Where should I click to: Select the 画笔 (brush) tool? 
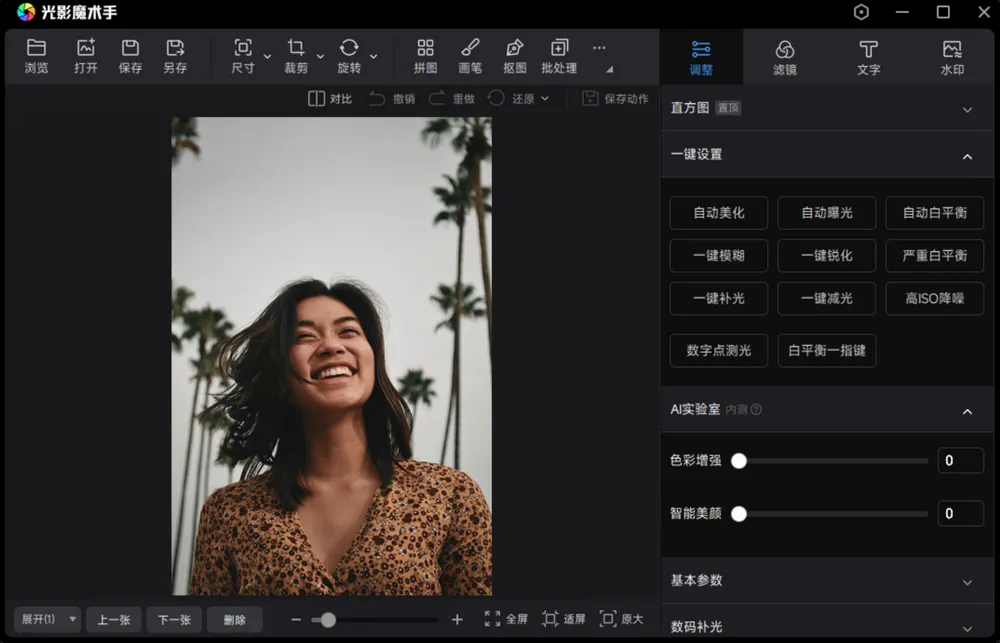pyautogui.click(x=469, y=56)
